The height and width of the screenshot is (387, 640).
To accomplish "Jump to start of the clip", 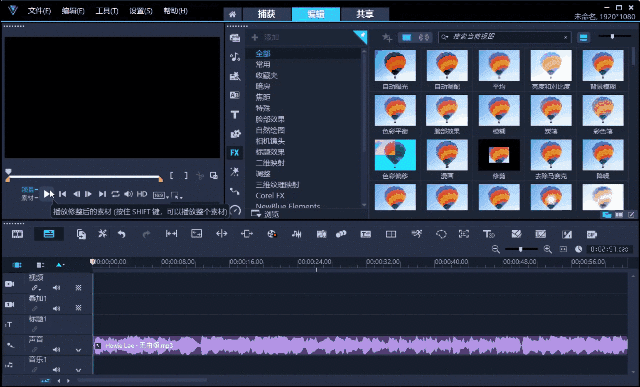I will tap(62, 194).
